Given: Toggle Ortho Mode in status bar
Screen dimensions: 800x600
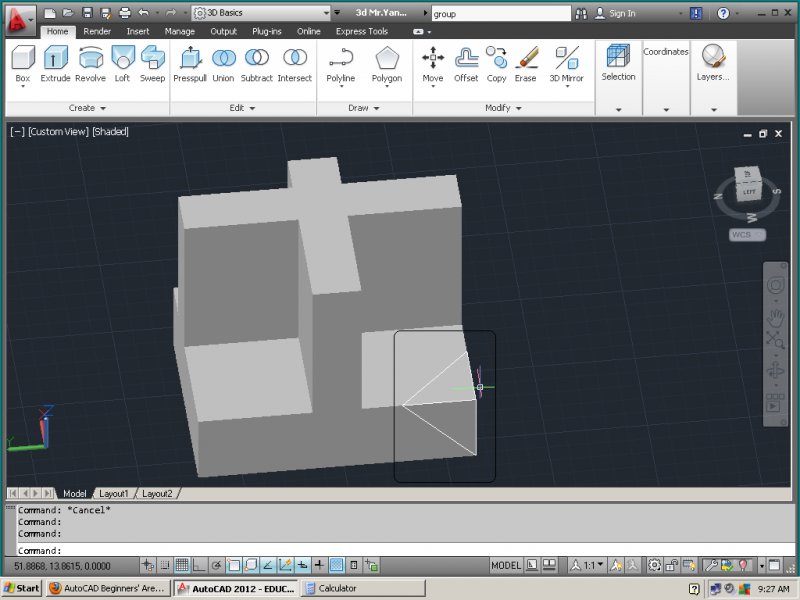Looking at the screenshot, I should [x=198, y=566].
